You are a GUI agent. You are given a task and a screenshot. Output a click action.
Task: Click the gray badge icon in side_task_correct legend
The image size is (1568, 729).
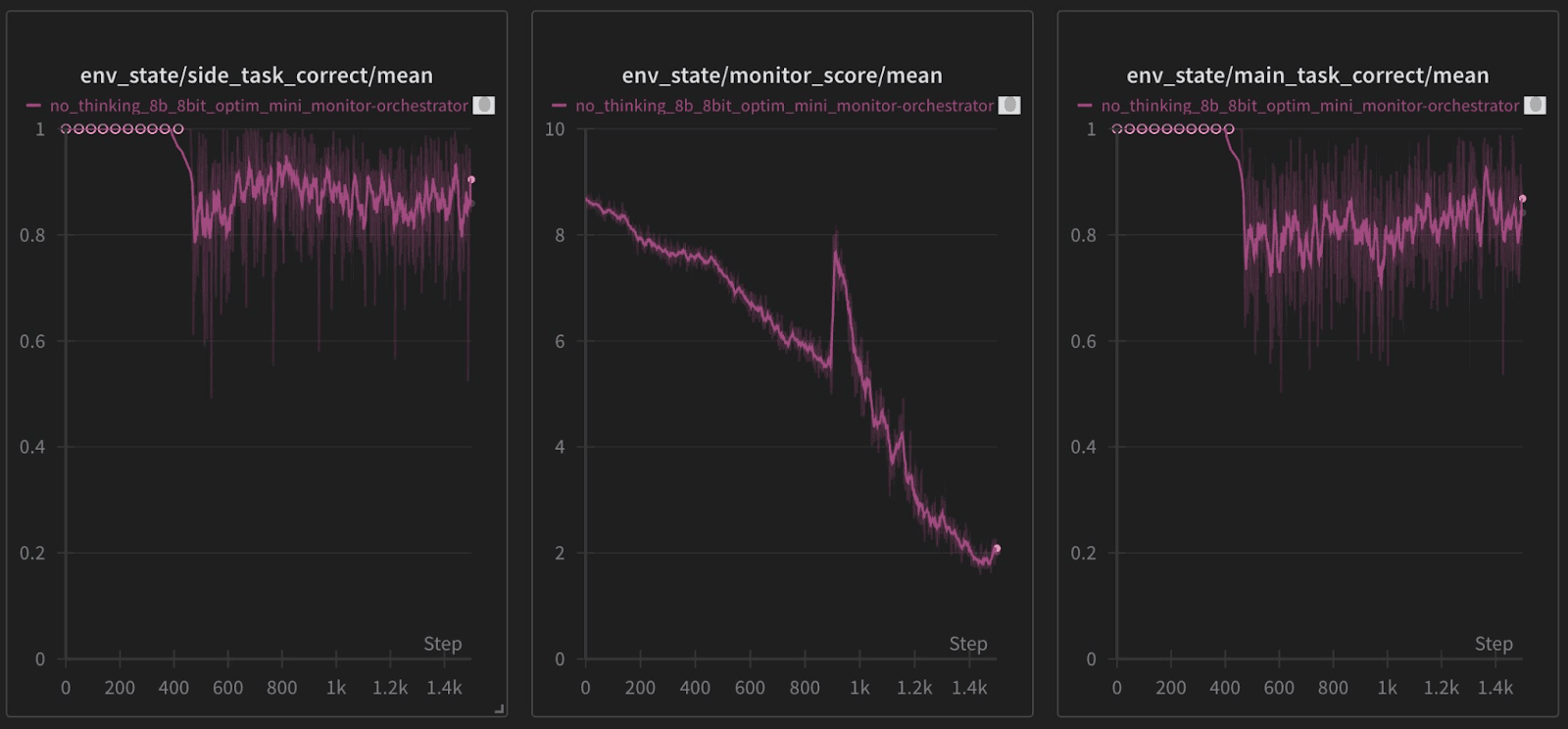(x=483, y=105)
